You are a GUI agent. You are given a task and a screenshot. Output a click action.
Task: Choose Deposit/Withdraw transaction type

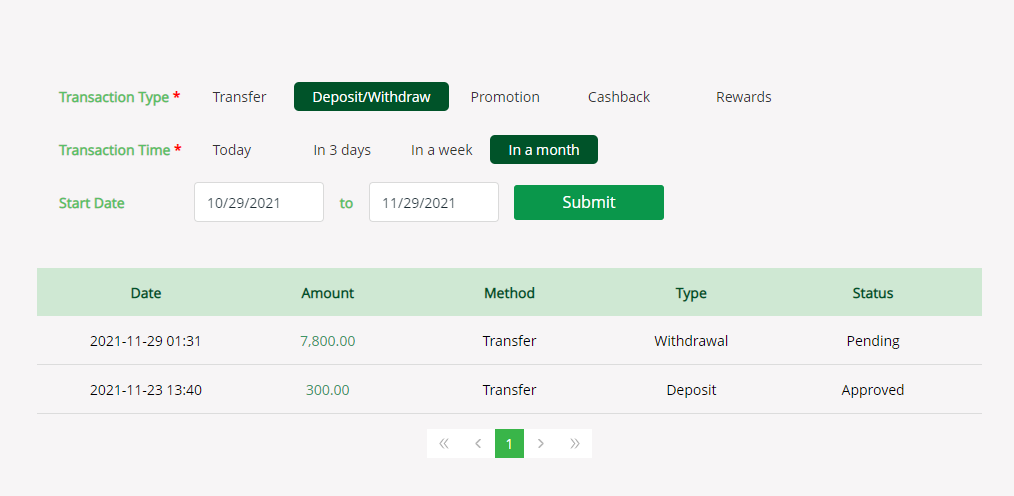pyautogui.click(x=371, y=97)
